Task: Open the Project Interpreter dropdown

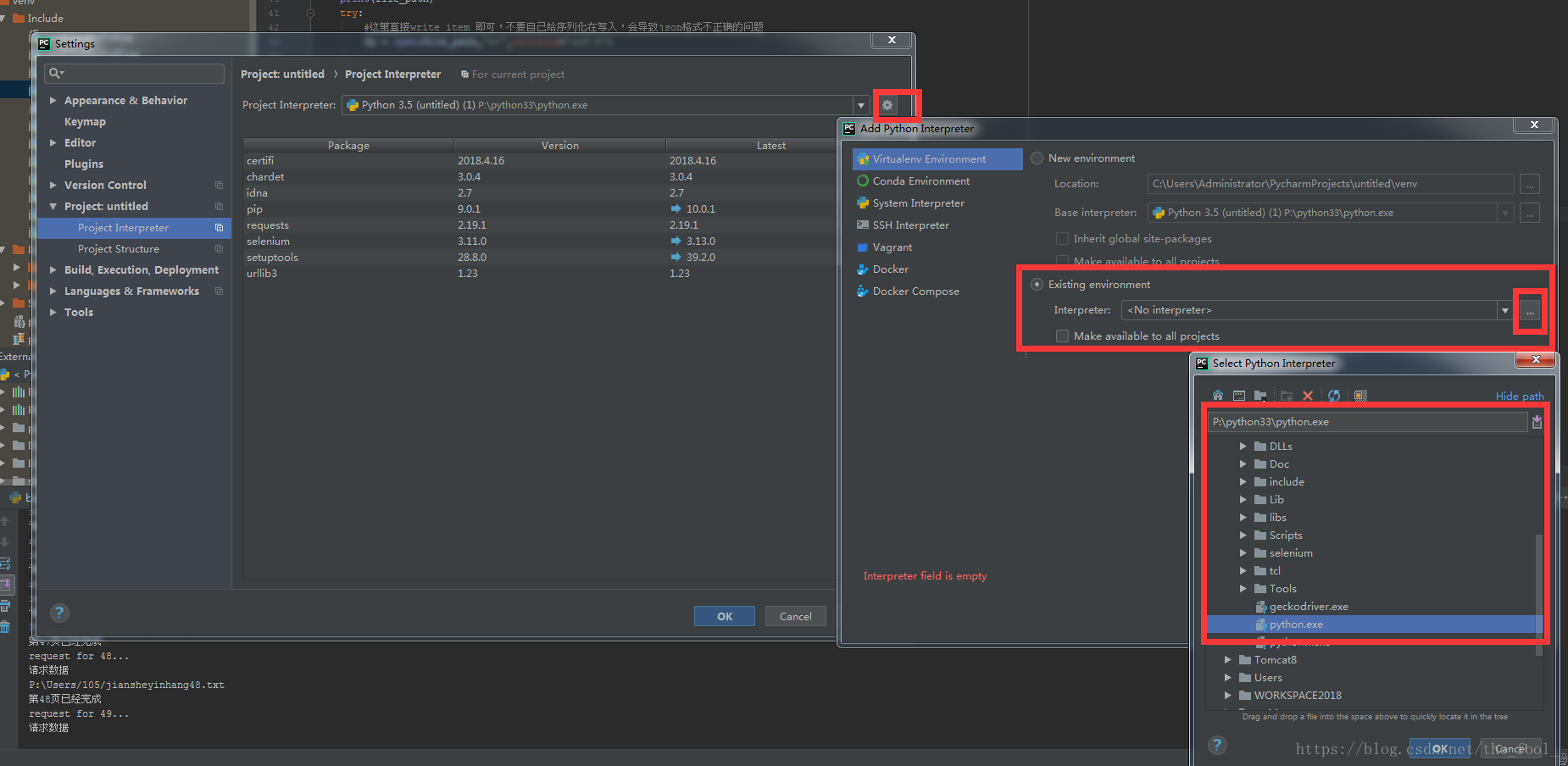Action: [x=861, y=105]
